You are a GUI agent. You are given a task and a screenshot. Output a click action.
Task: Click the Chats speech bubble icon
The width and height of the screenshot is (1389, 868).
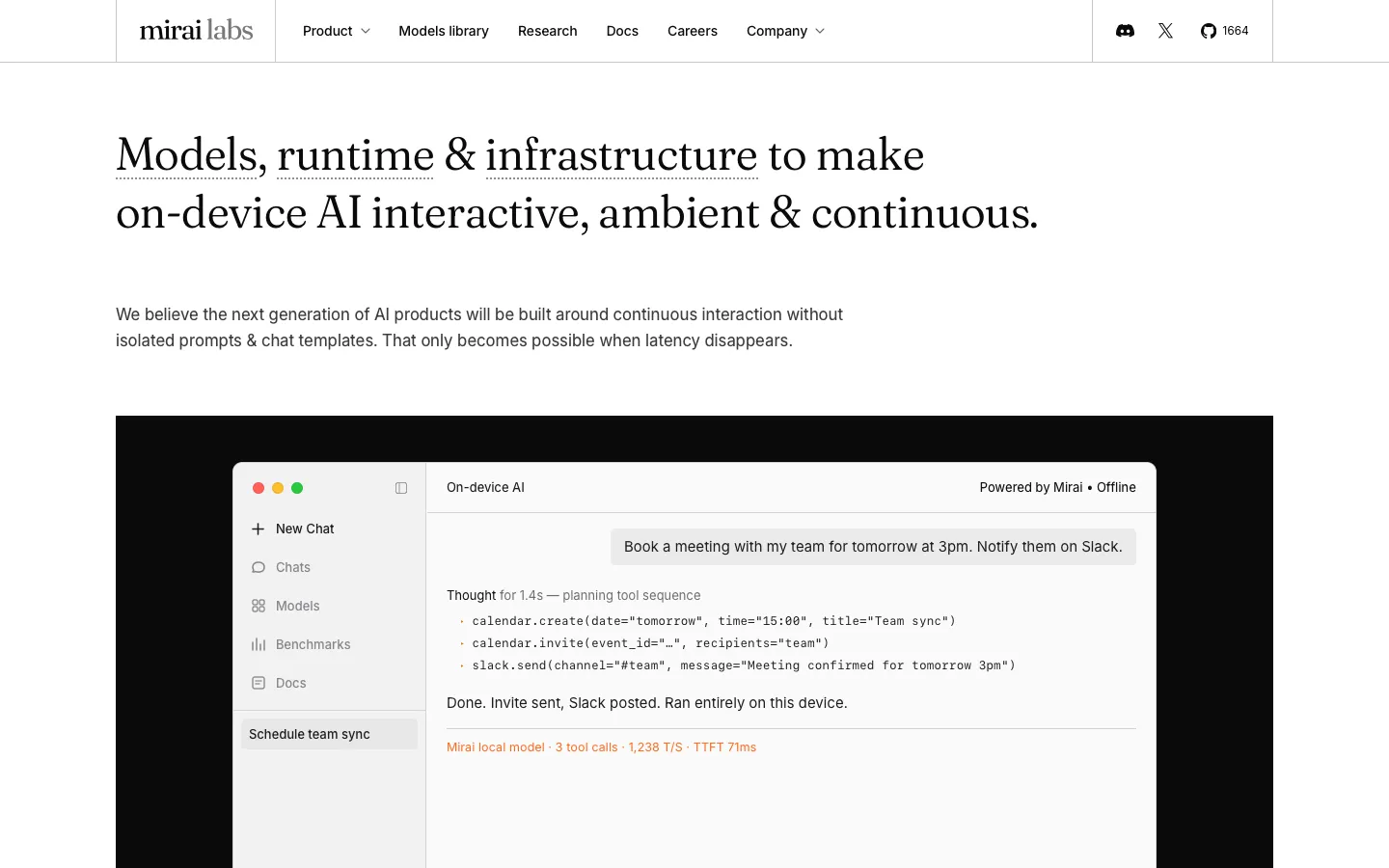(258, 567)
